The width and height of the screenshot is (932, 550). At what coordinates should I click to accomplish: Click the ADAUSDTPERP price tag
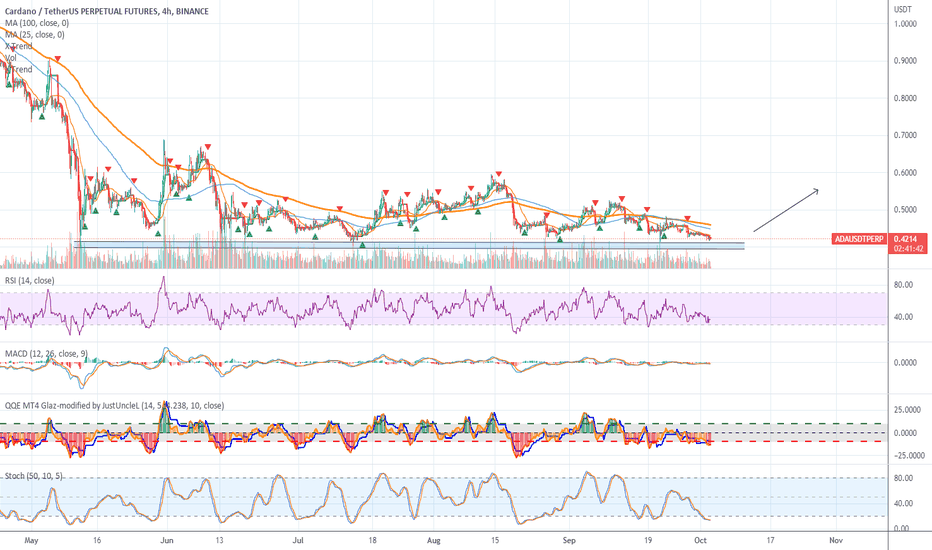859,239
